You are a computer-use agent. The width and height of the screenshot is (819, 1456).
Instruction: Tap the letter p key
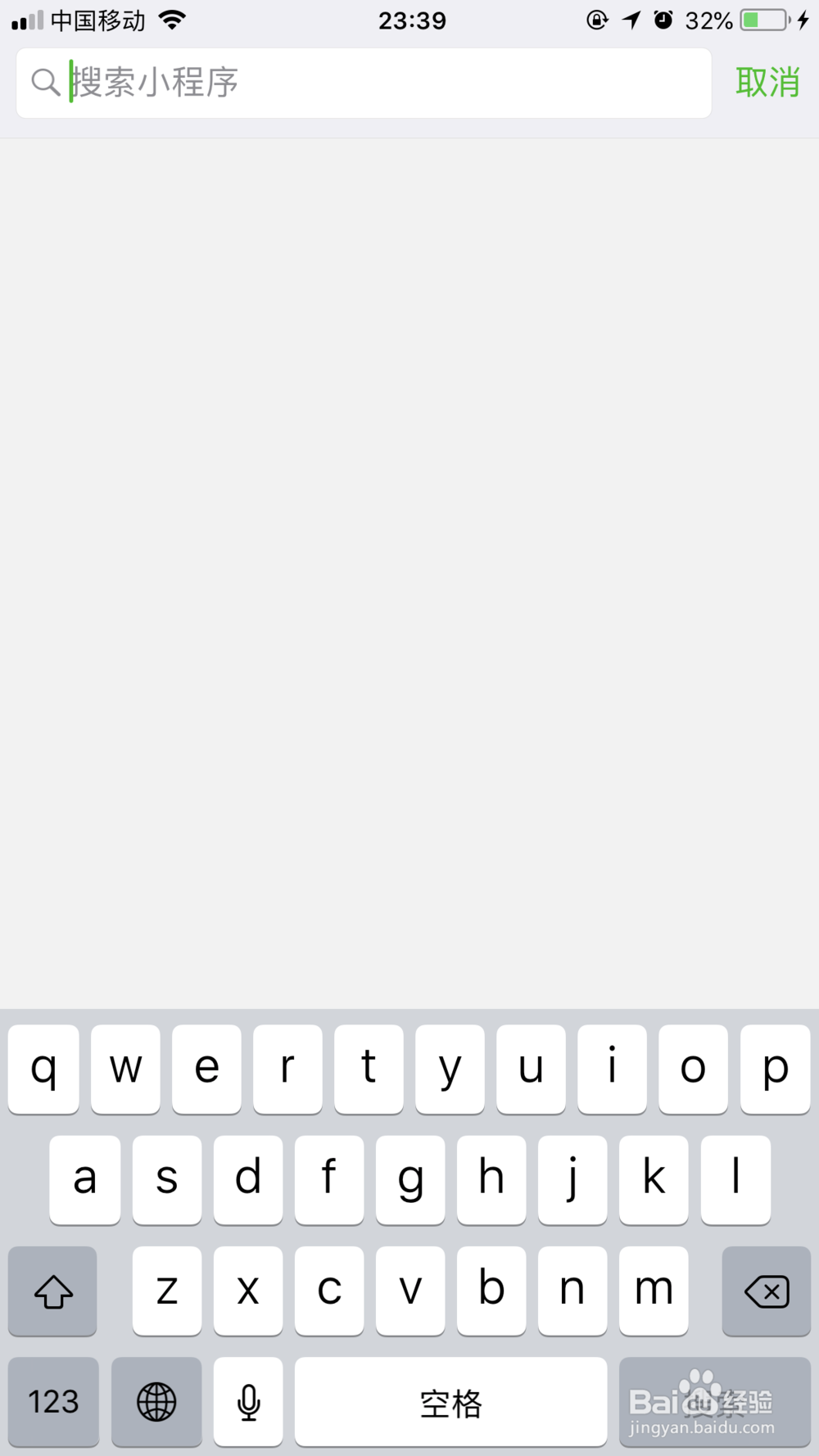click(x=776, y=1069)
